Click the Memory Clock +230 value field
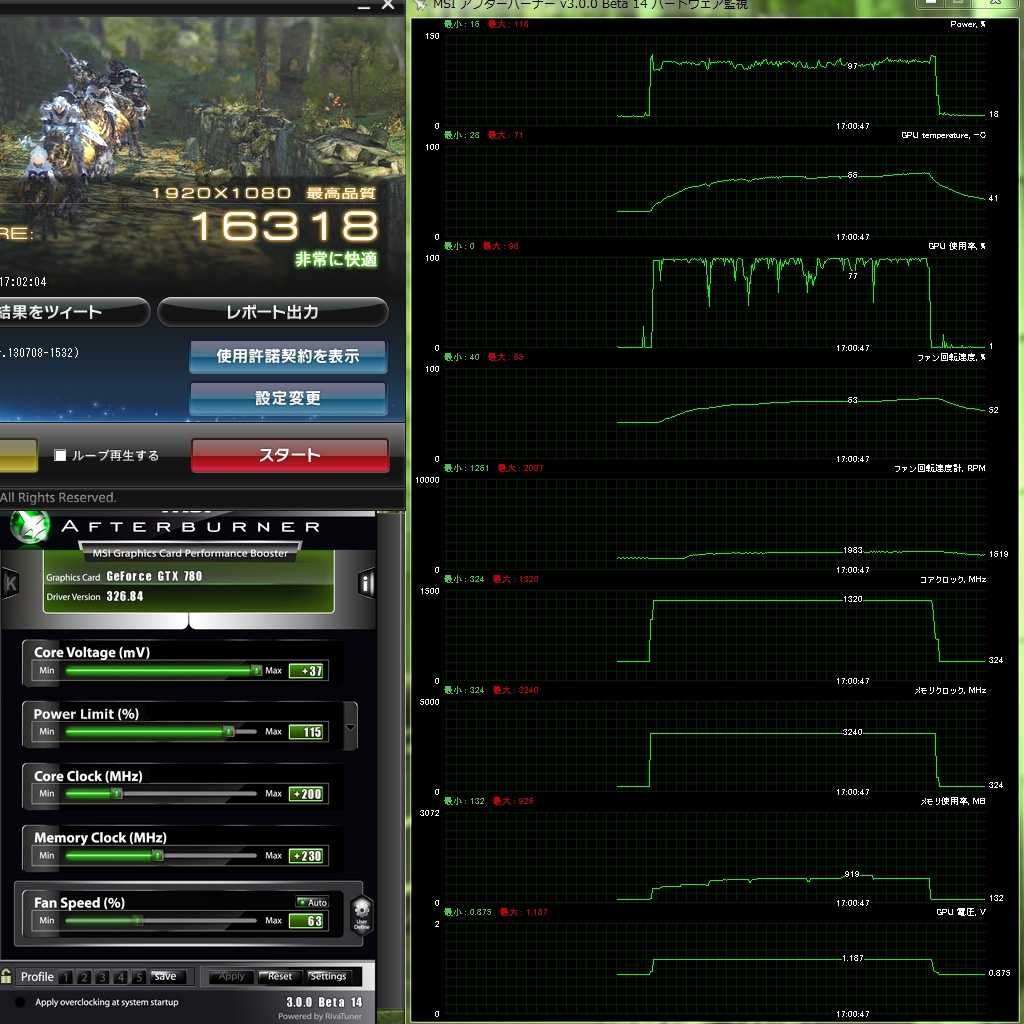The height and width of the screenshot is (1024, 1024). pos(306,856)
